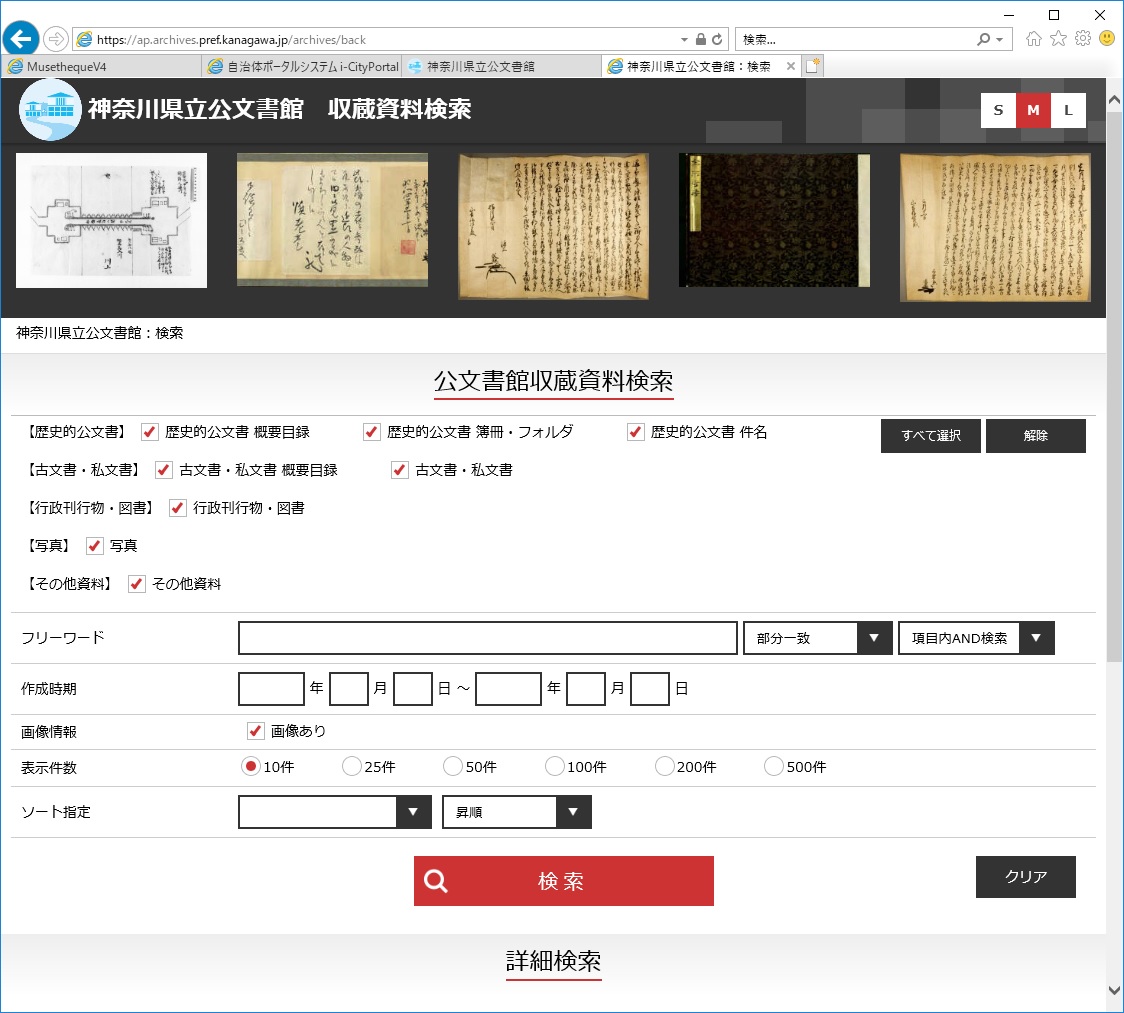Select the 200件 display count radio
The image size is (1124, 1013).
[665, 766]
